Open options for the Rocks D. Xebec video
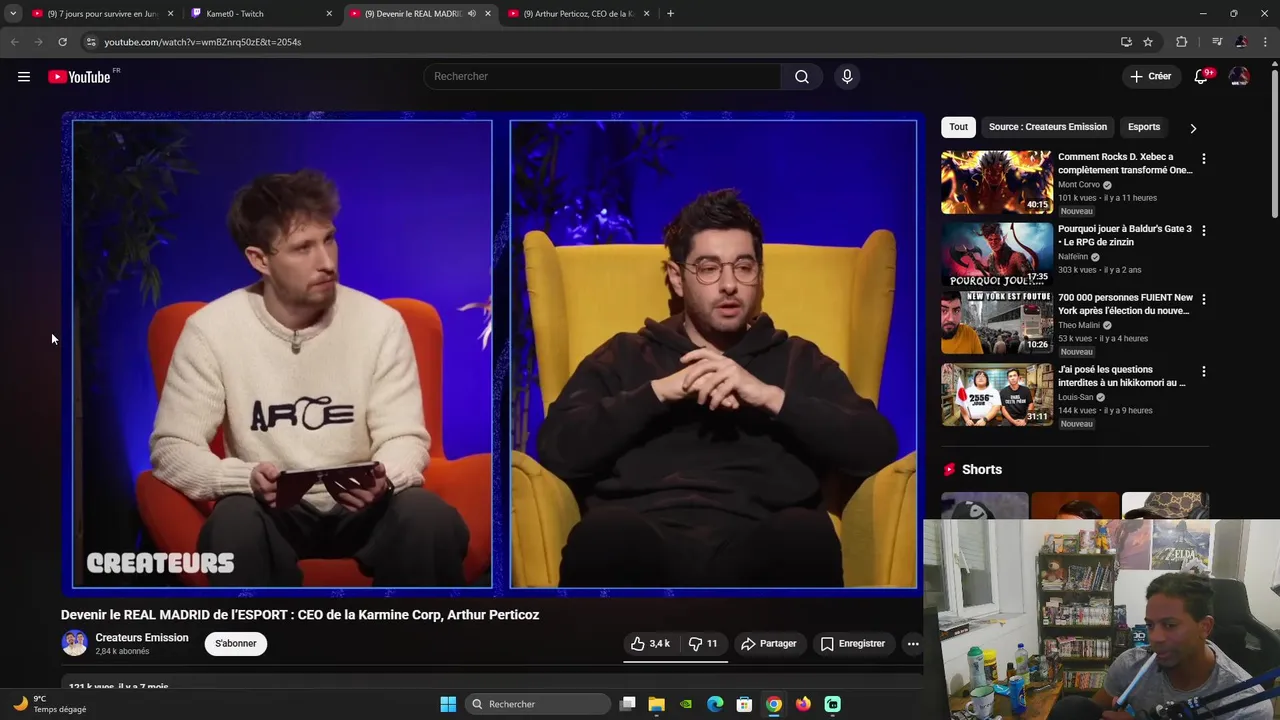 pos(1203,159)
